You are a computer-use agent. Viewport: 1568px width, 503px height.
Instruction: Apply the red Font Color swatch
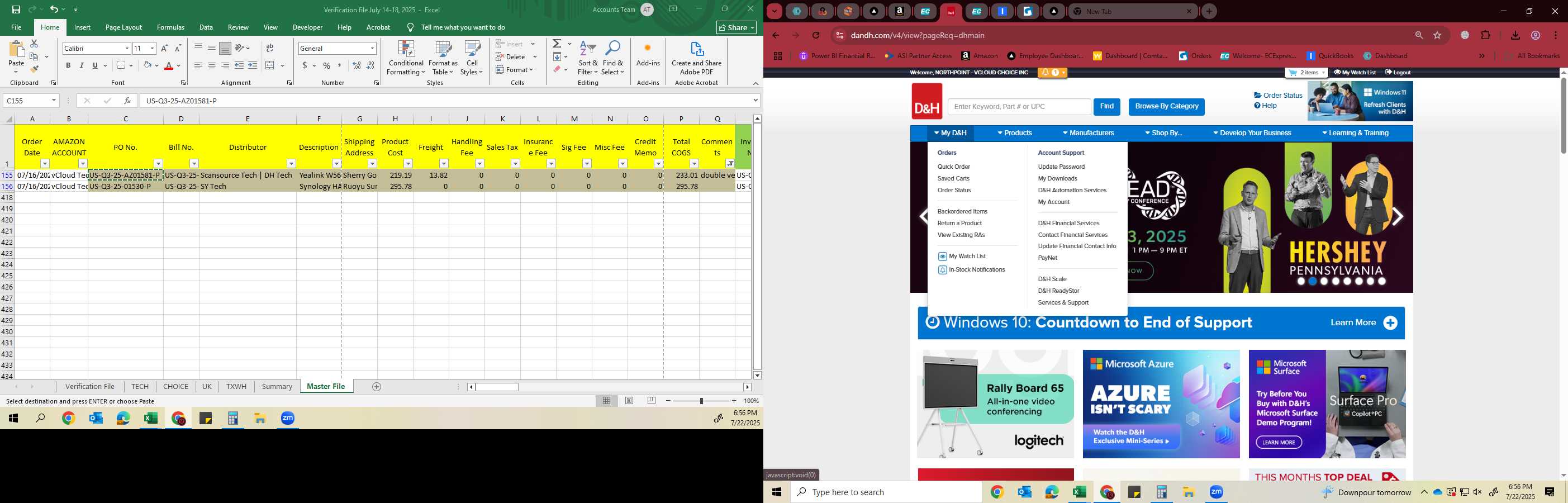click(169, 65)
